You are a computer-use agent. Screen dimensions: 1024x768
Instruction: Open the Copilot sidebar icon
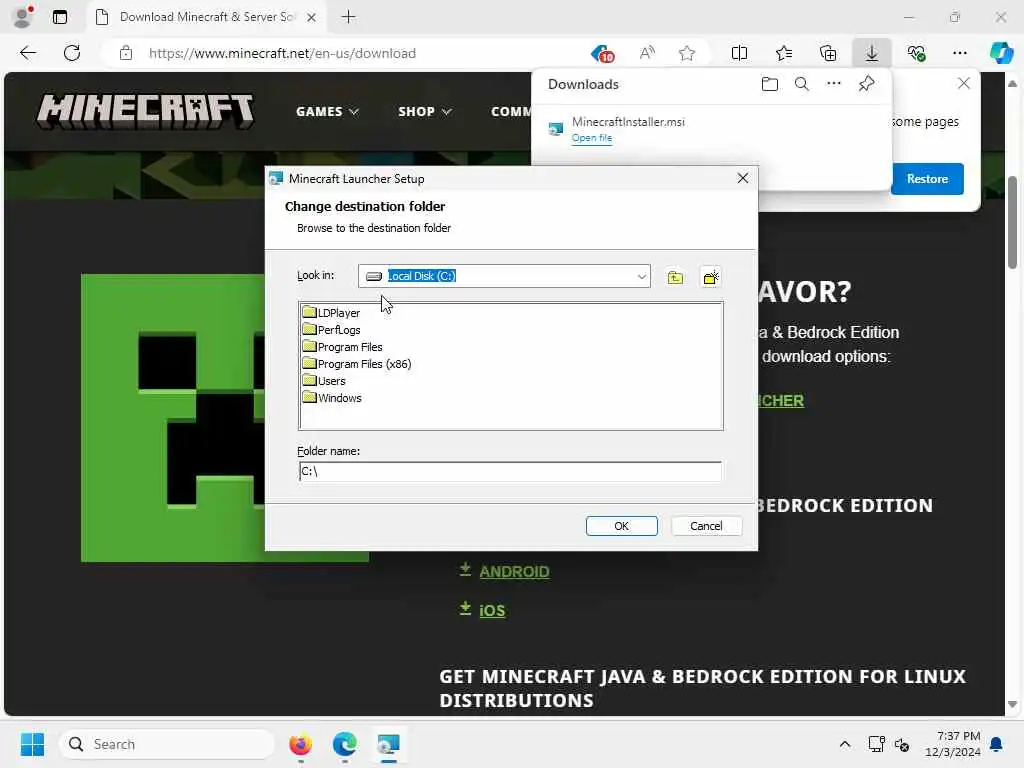1001,53
